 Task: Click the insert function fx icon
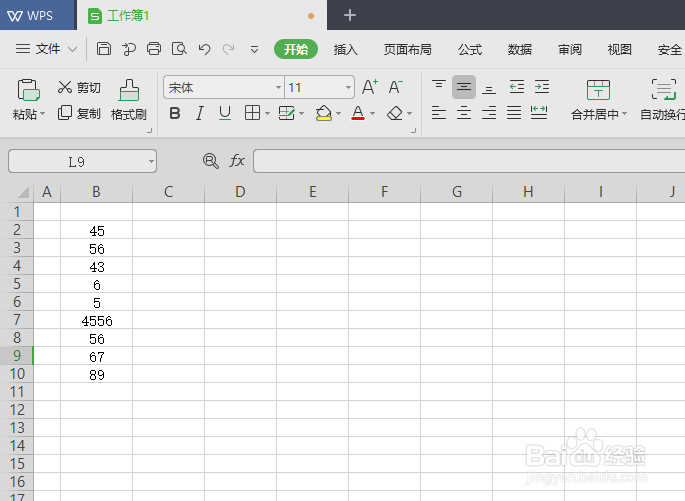click(x=237, y=161)
